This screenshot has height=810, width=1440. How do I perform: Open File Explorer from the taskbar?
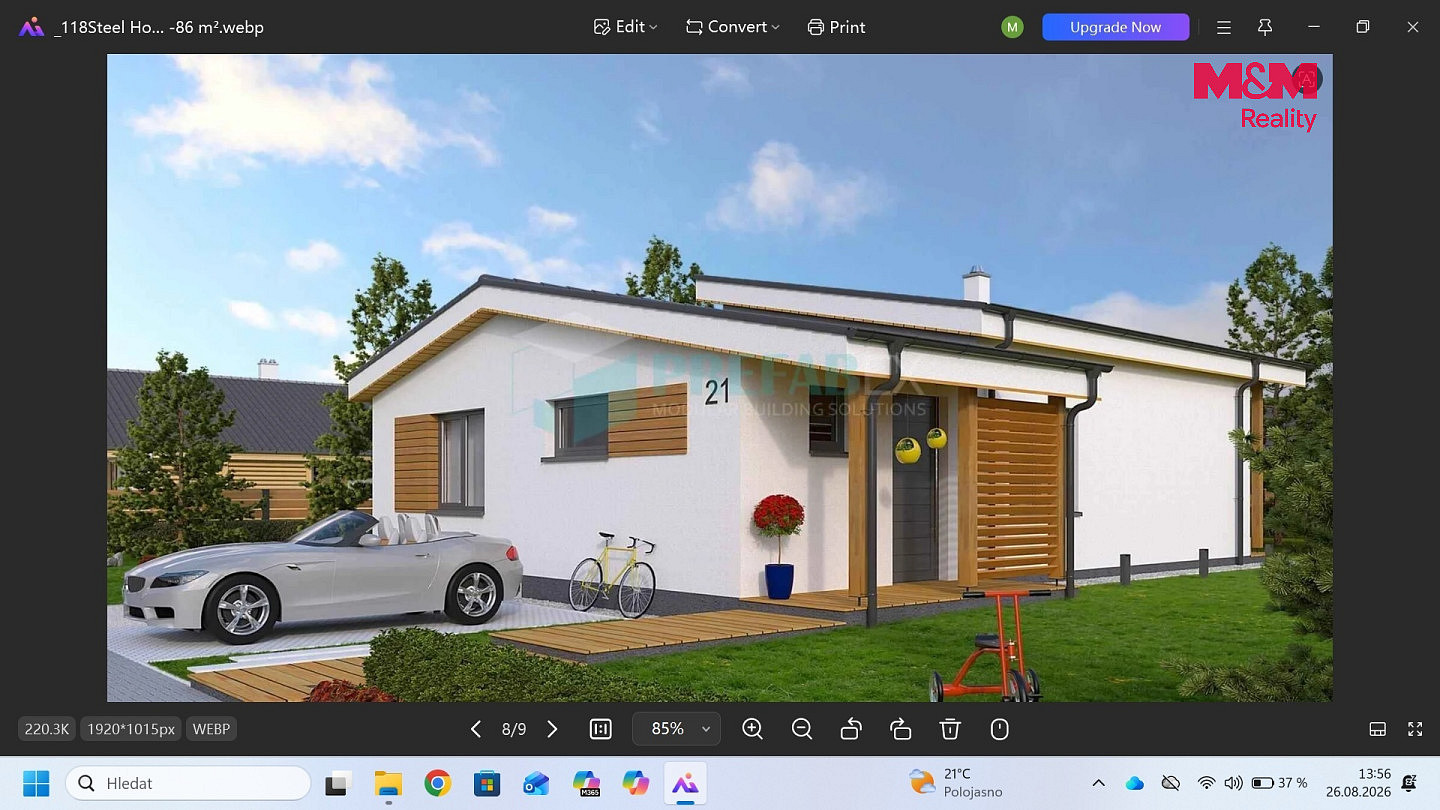tap(388, 783)
